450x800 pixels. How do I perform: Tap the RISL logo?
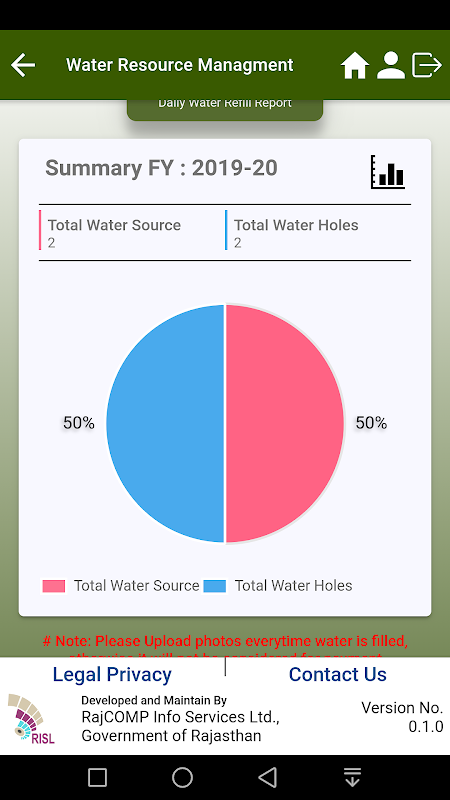point(31,718)
